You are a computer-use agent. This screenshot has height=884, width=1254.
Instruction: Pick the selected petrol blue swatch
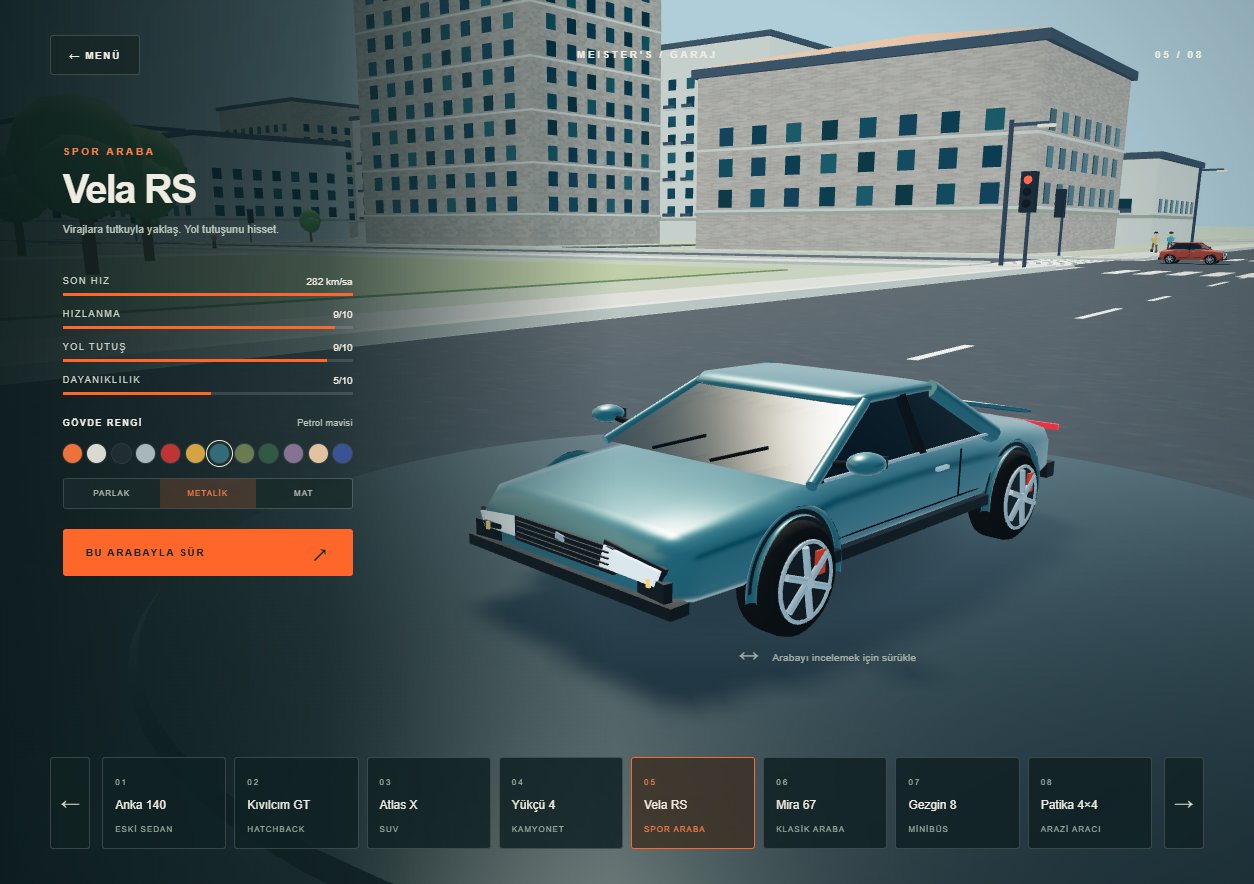220,454
